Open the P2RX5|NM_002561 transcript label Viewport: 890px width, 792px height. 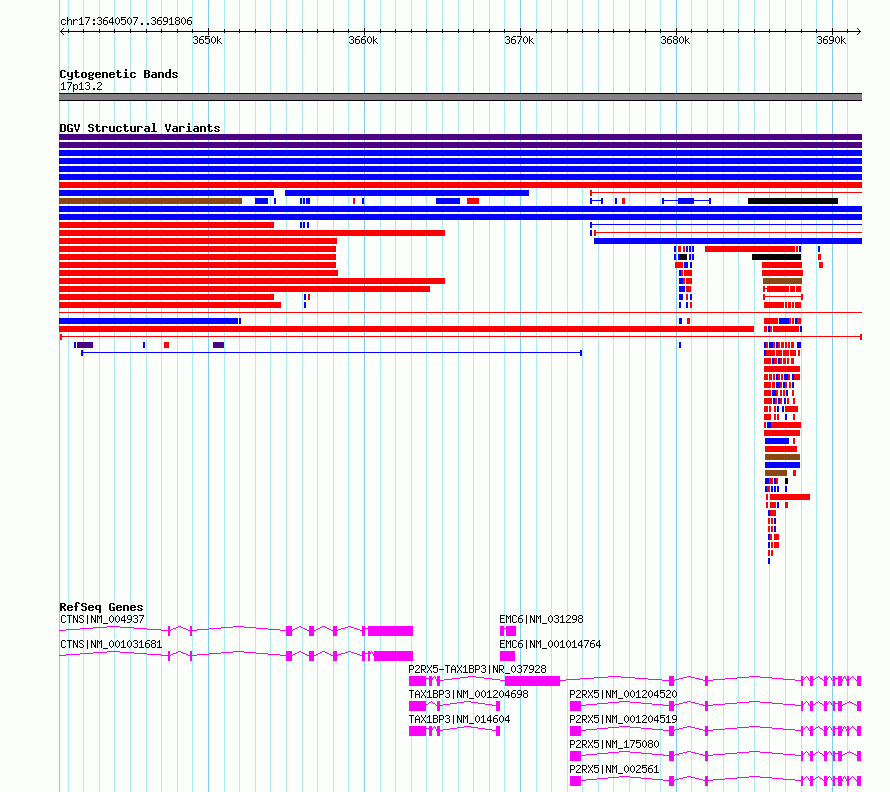(614, 769)
